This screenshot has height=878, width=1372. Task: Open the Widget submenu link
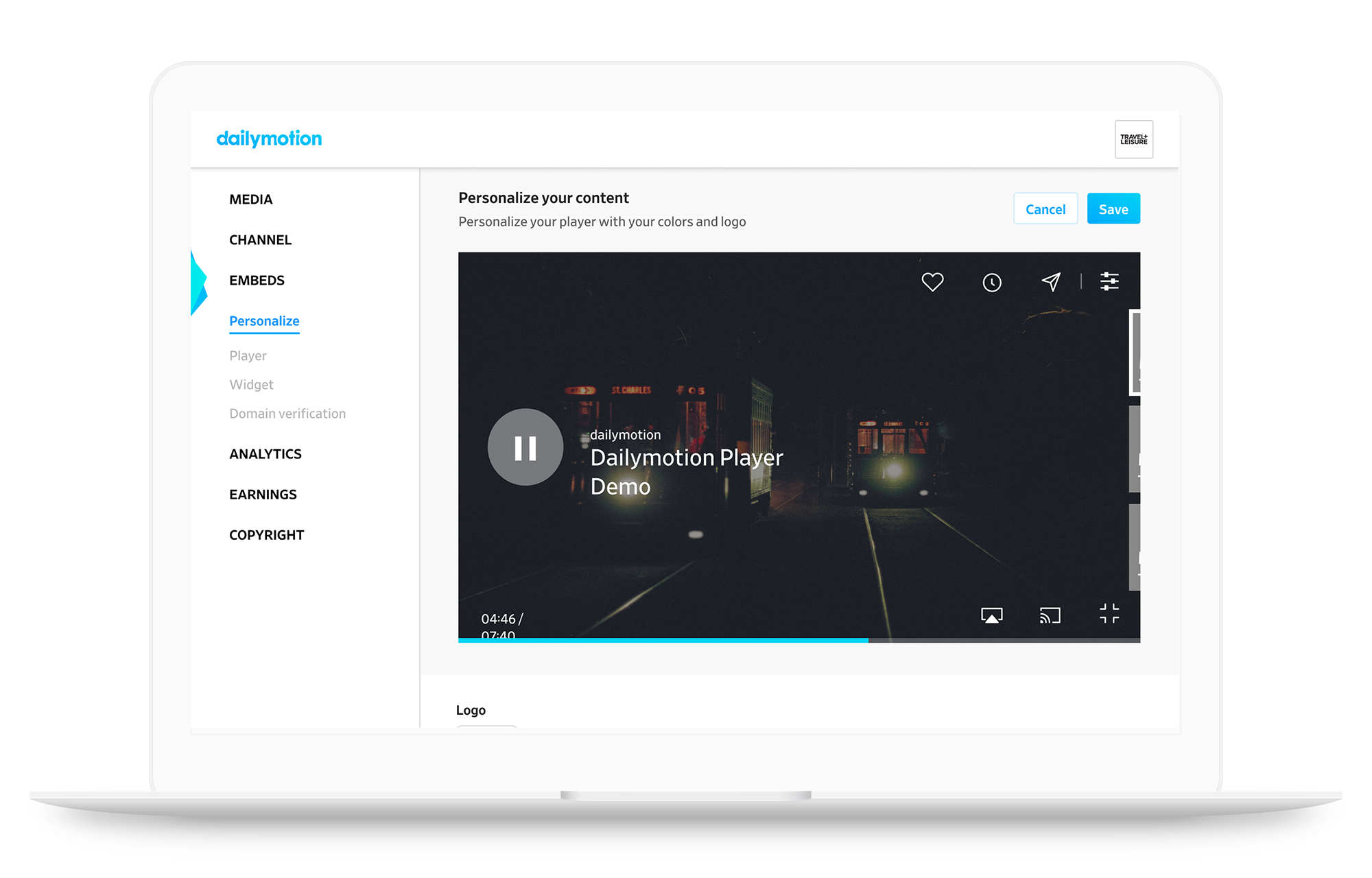[x=251, y=385]
